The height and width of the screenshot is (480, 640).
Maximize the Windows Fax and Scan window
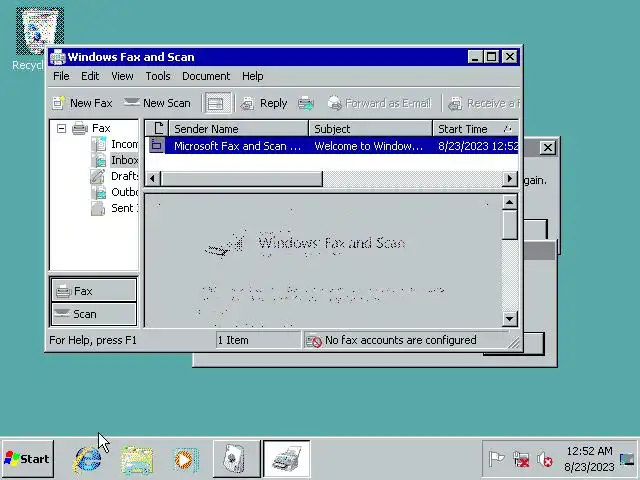click(x=492, y=57)
